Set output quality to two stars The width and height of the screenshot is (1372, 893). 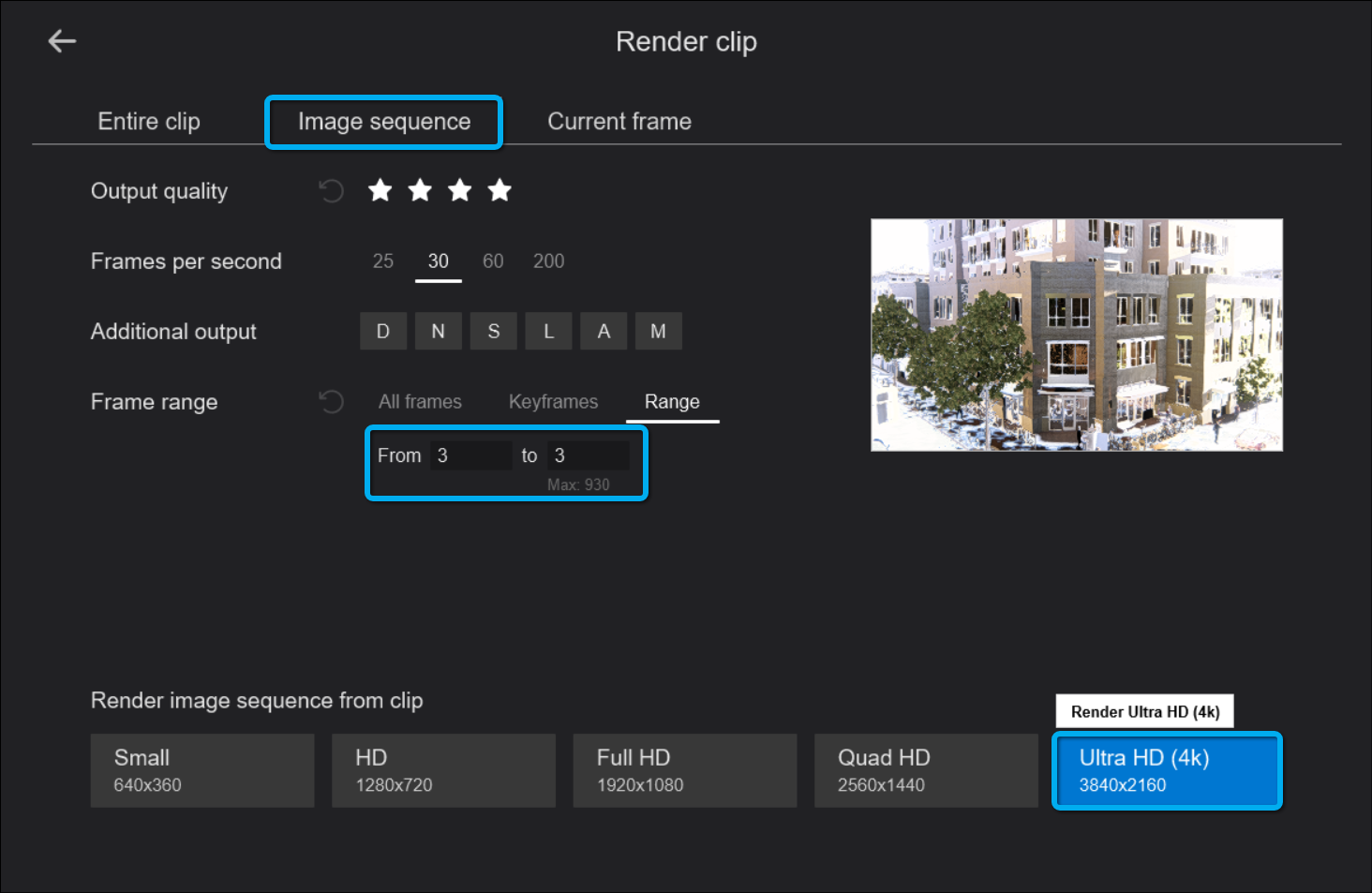420,191
